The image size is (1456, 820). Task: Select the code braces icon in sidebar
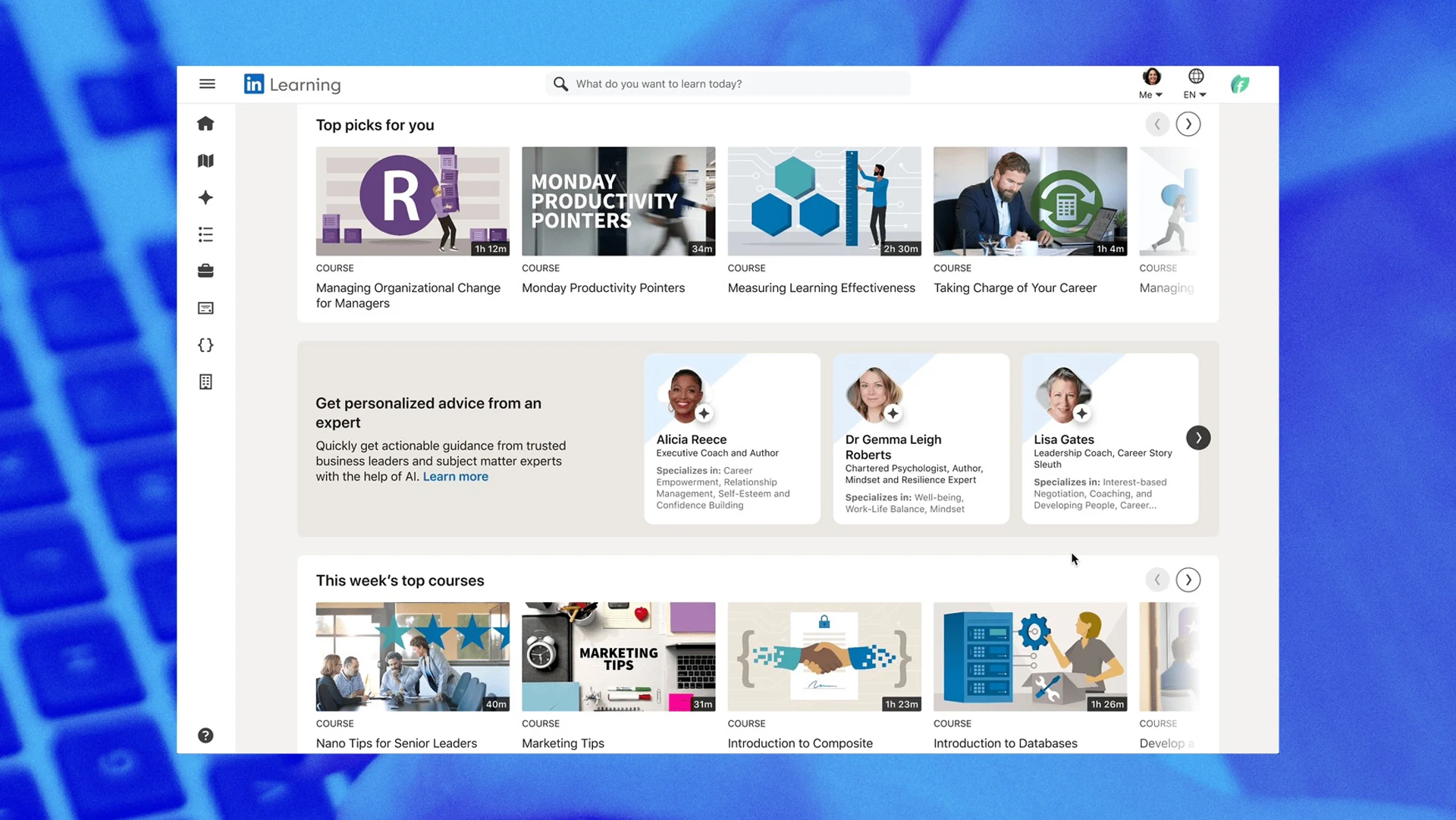[x=206, y=345]
